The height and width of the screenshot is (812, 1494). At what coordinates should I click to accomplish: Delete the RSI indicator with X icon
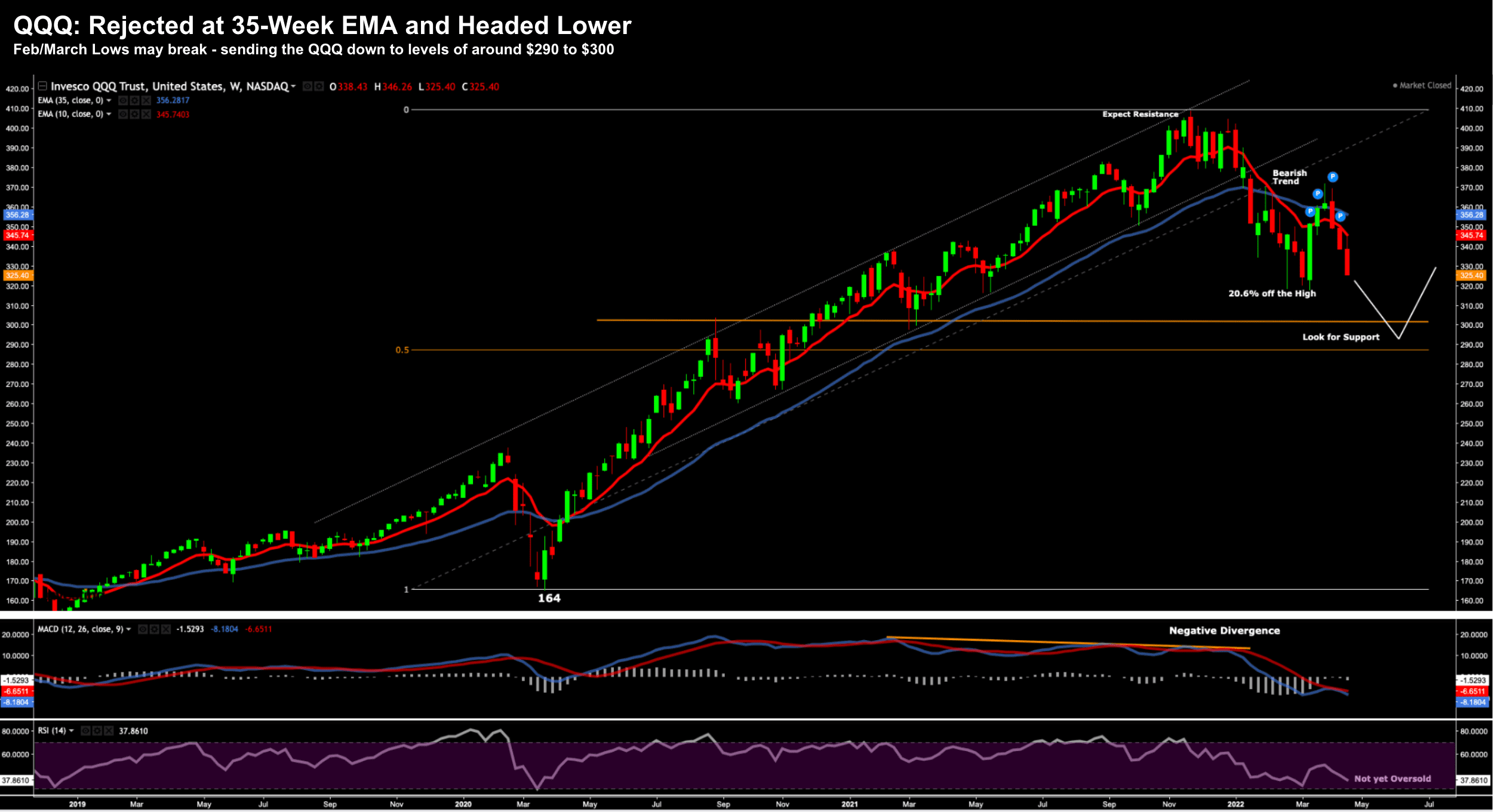tap(108, 731)
